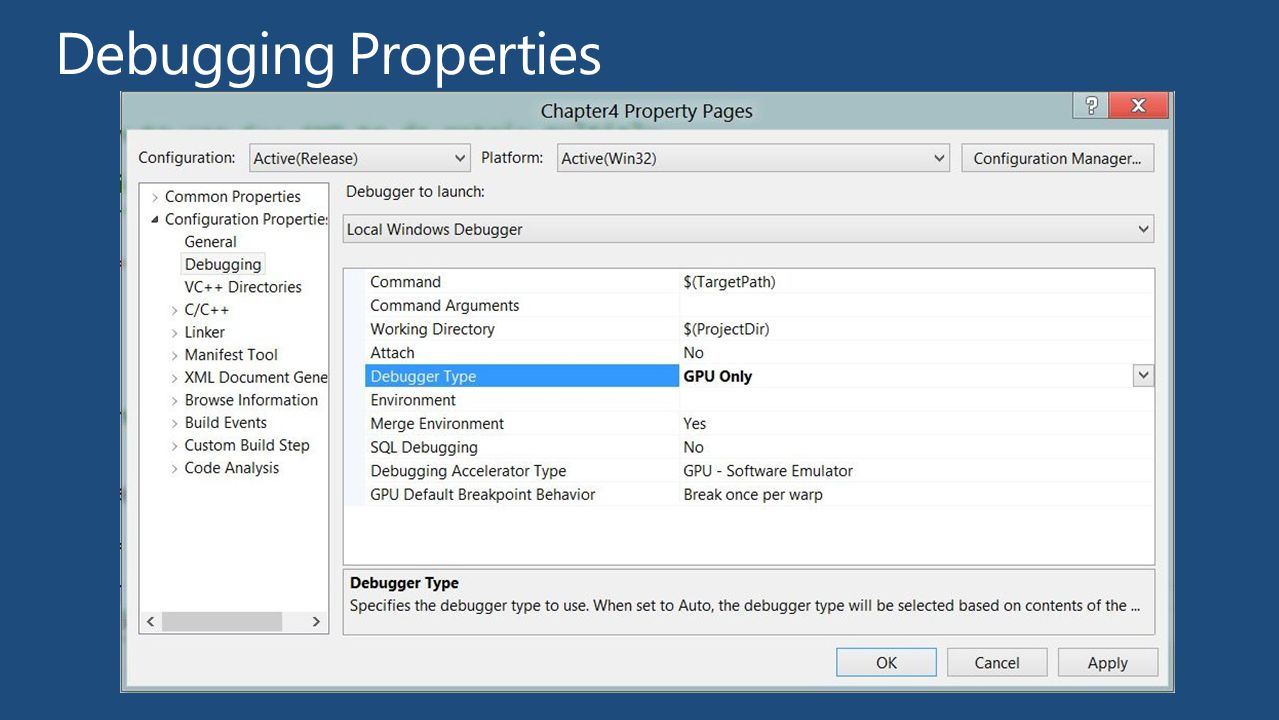The image size is (1279, 720).
Task: Click the GPU - Software Emulator value
Action: click(x=768, y=471)
